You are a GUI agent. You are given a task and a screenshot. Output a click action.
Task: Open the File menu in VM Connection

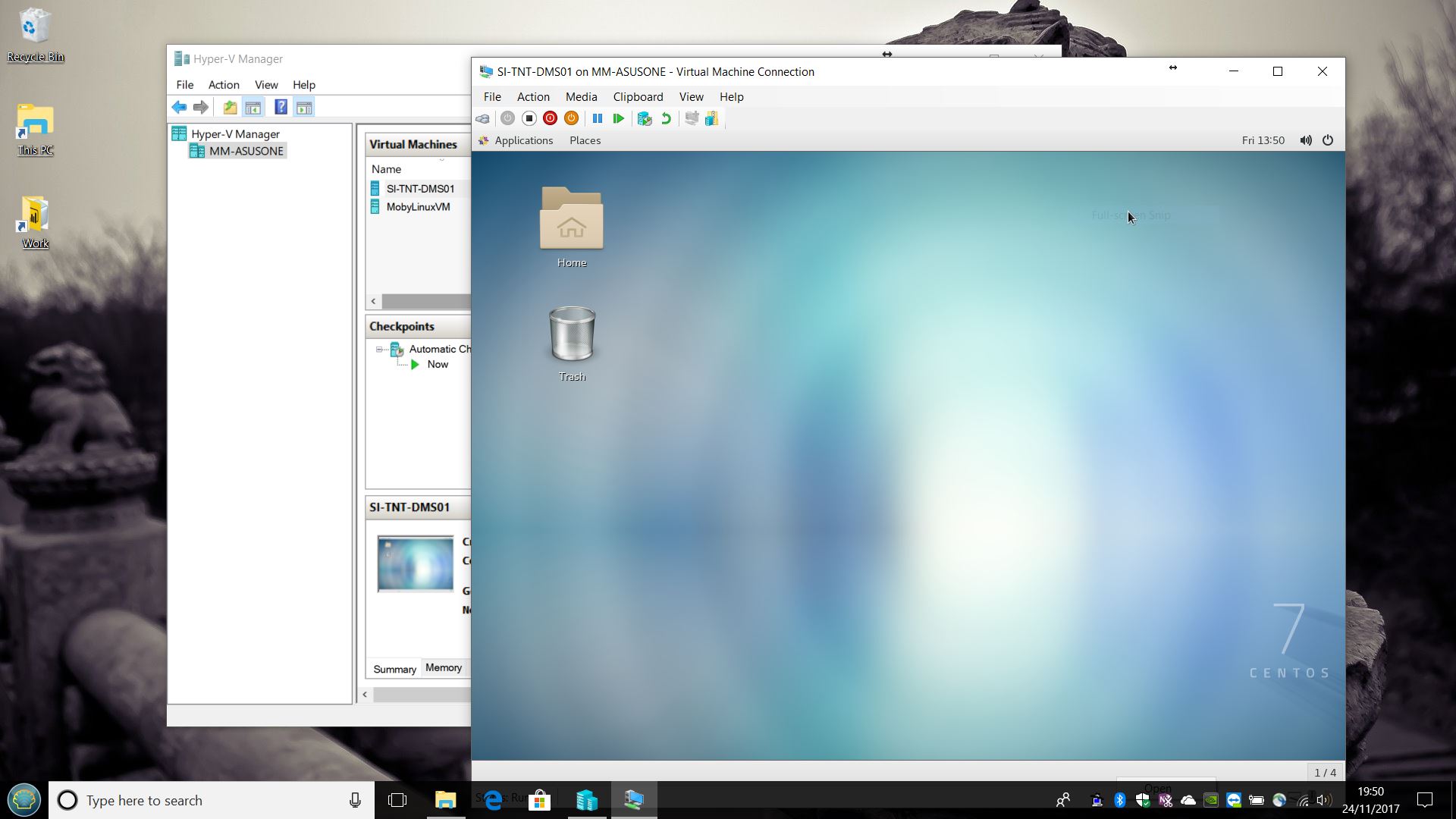492,97
